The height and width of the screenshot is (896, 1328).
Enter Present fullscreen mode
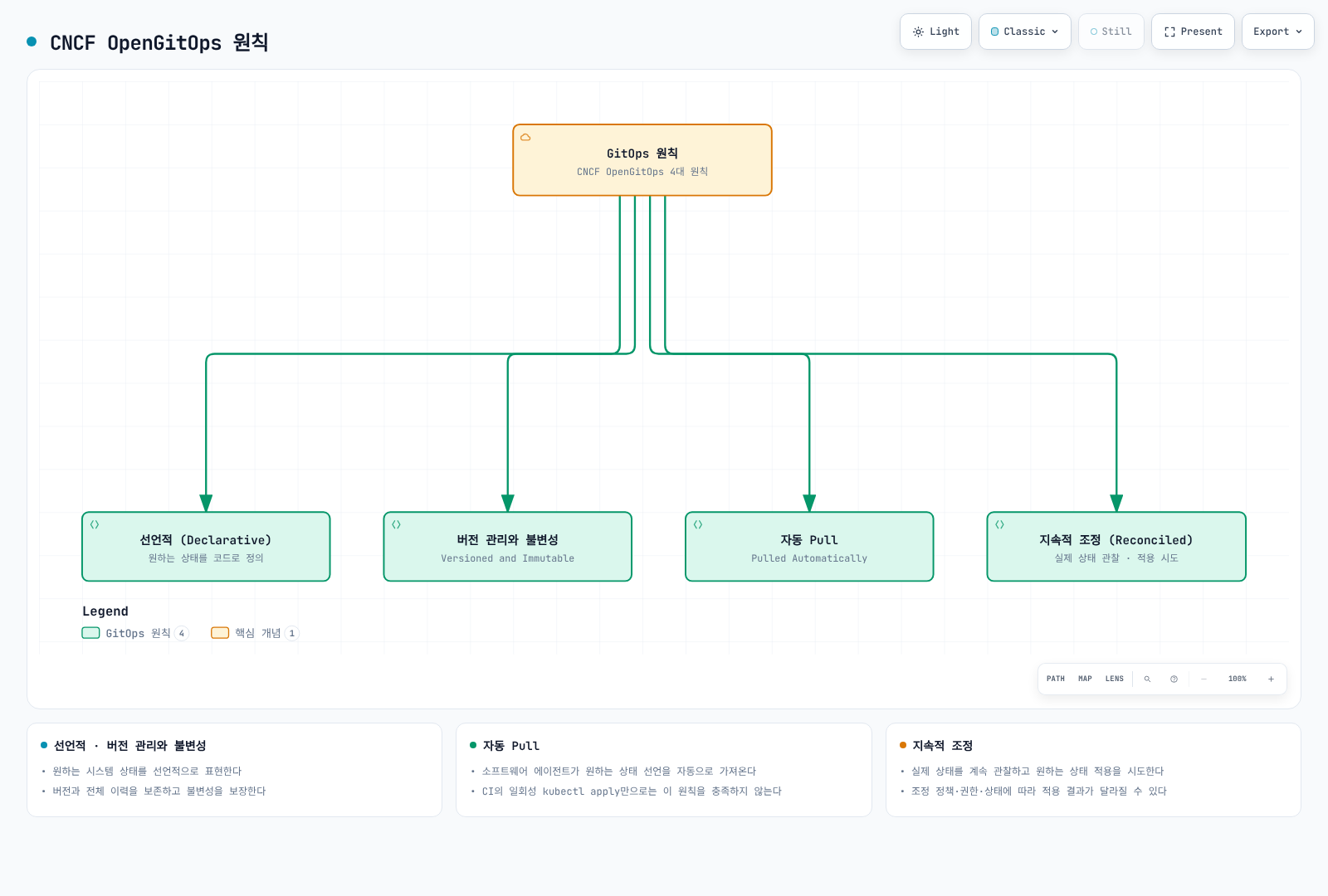pos(1193,32)
